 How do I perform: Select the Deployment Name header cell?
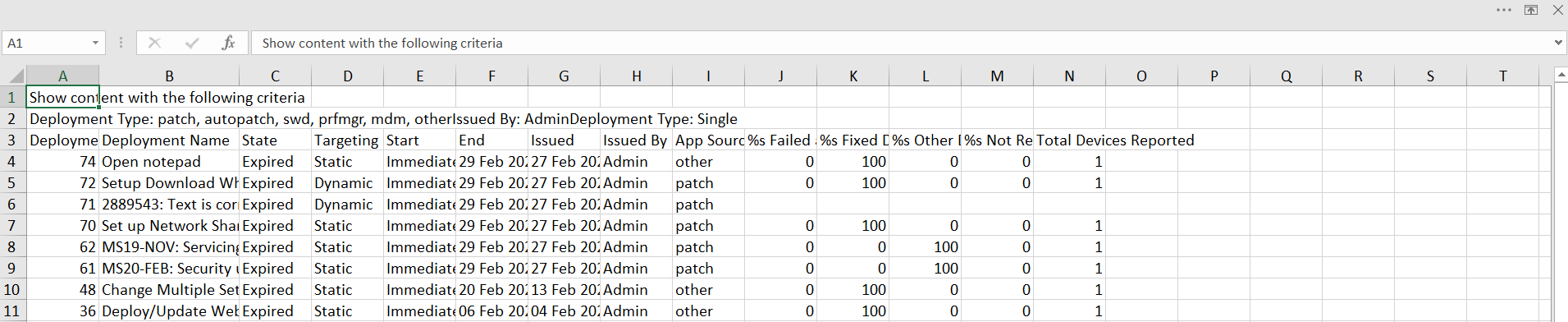click(x=169, y=140)
